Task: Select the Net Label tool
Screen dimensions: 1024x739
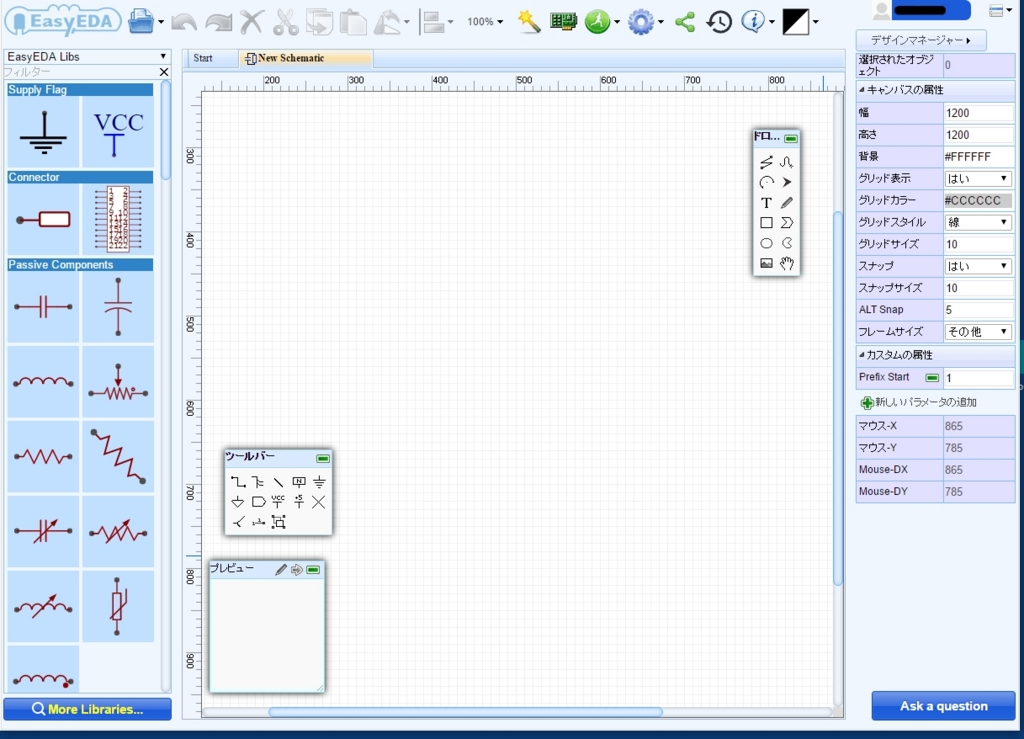Action: pos(298,482)
